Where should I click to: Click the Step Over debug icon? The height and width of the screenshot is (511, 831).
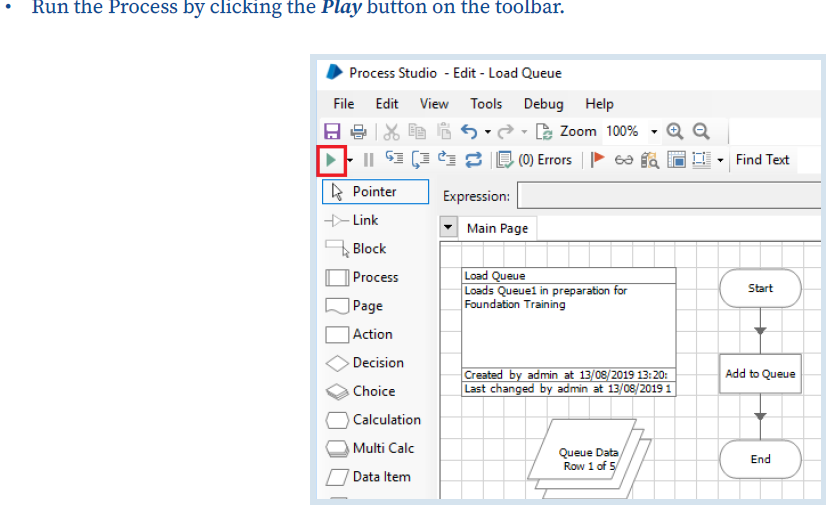point(420,160)
